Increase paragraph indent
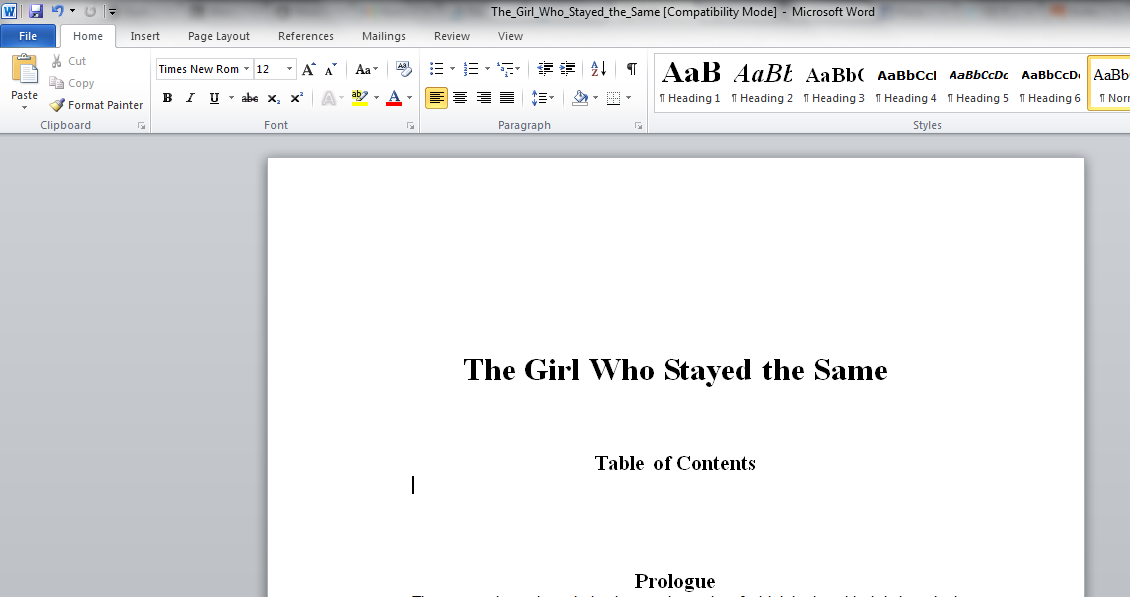 pyautogui.click(x=568, y=69)
